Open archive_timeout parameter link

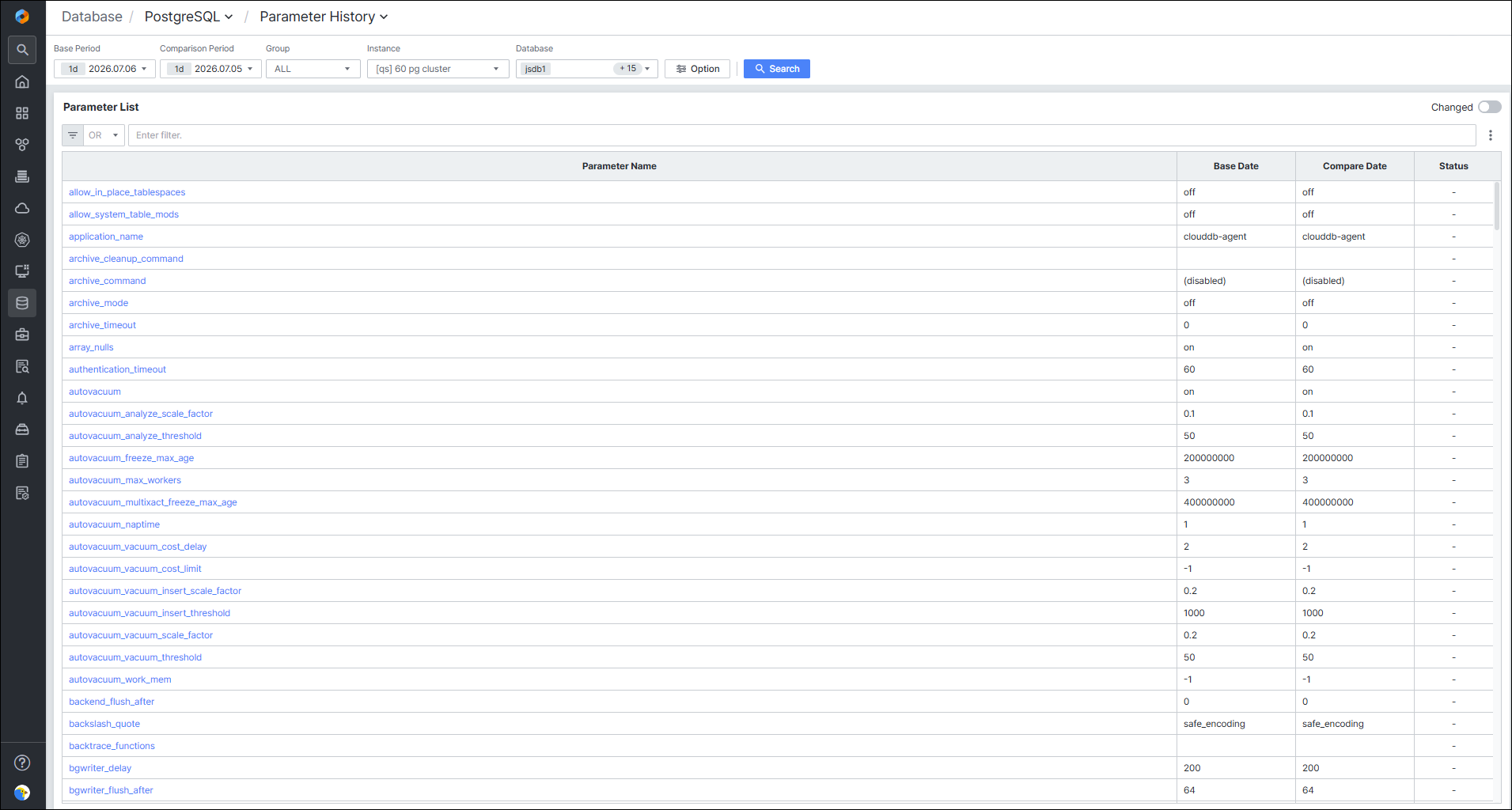(x=102, y=325)
